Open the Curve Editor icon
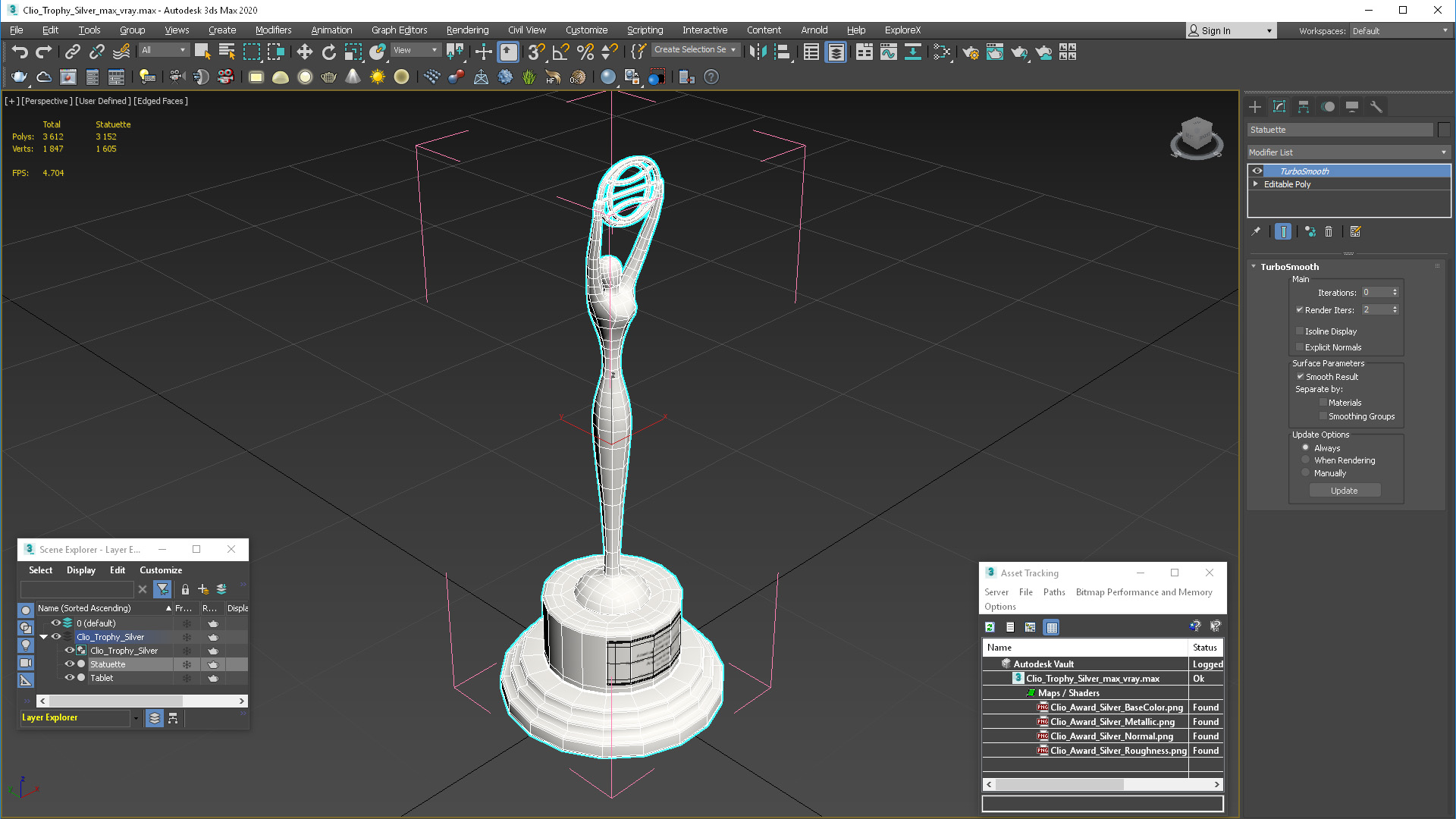Viewport: 1456px width, 819px height. pos(888,52)
